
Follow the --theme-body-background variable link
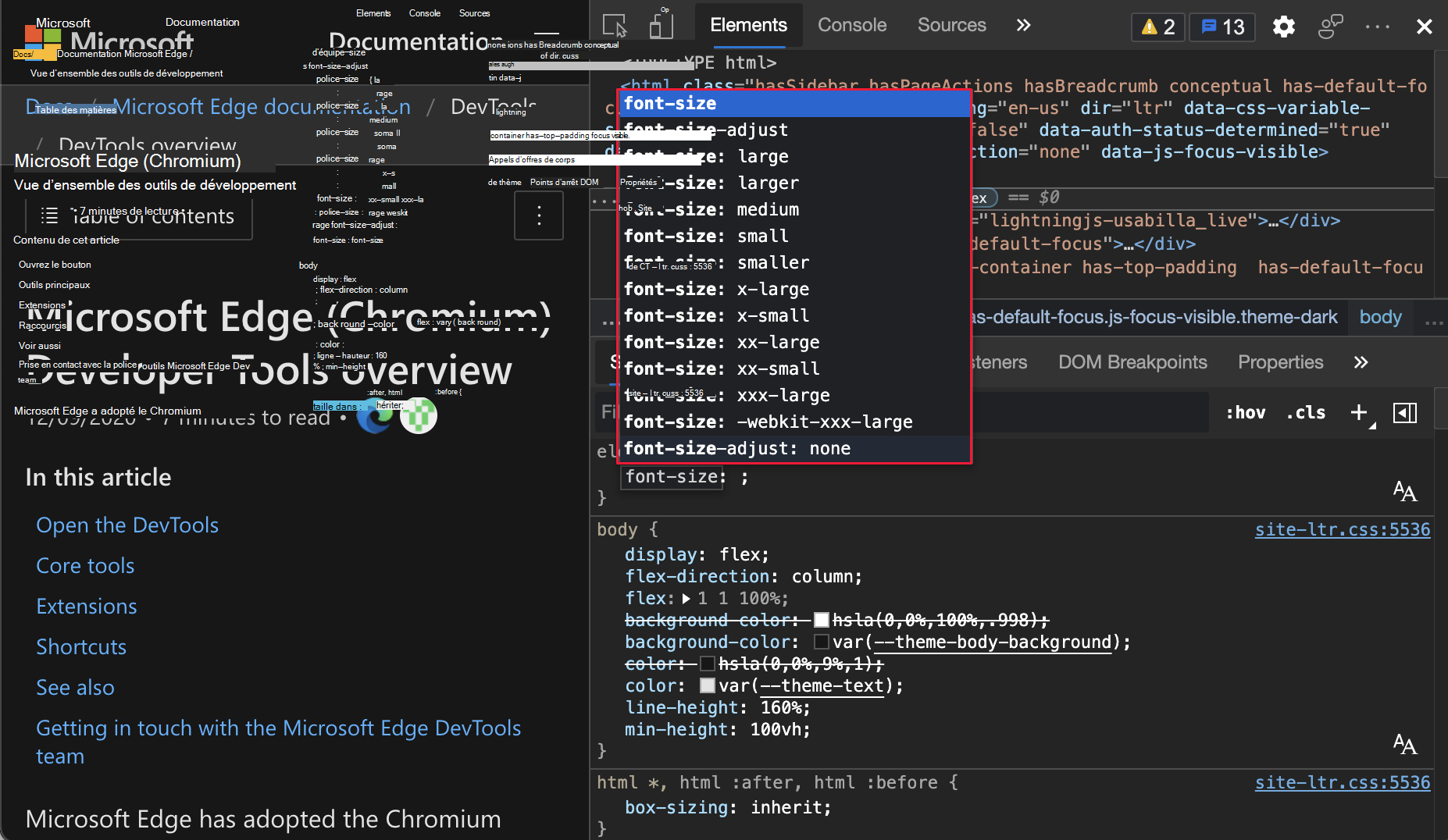[x=992, y=642]
